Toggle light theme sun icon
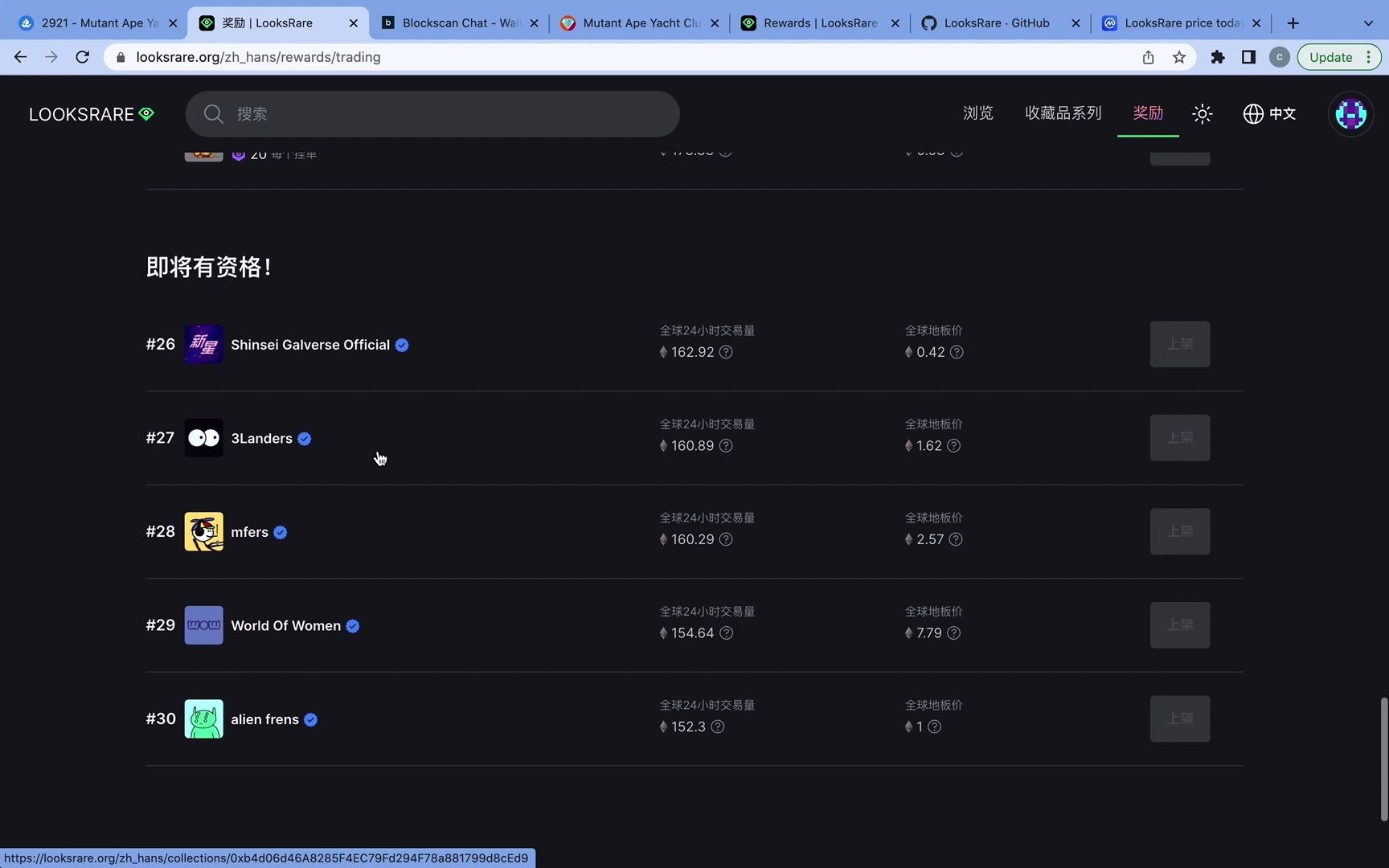 1202,114
